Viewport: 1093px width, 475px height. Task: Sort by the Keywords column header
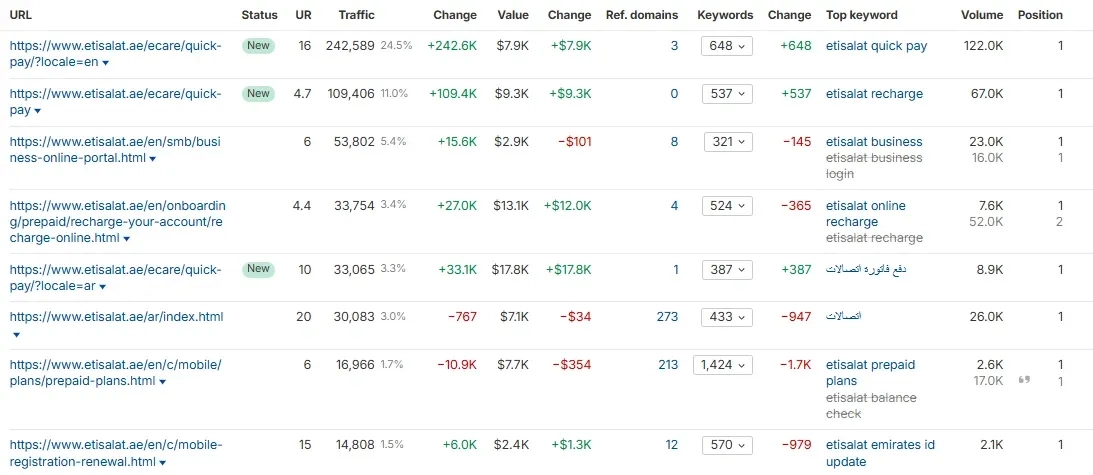(x=725, y=15)
